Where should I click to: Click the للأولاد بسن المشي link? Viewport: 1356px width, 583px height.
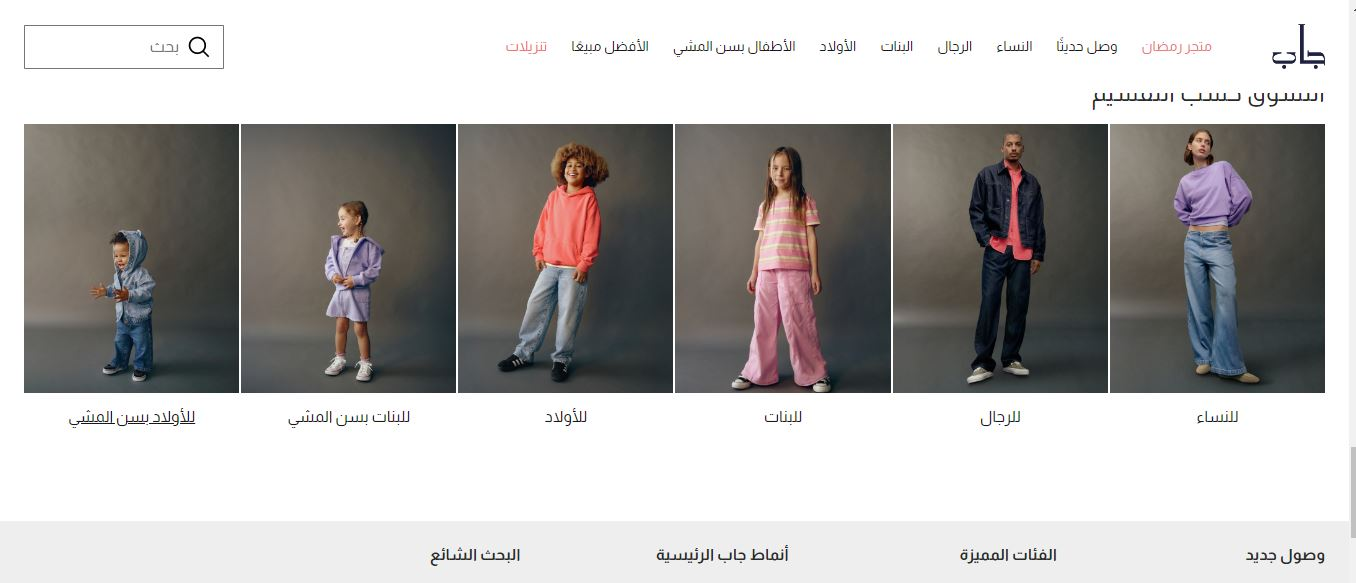pos(132,417)
